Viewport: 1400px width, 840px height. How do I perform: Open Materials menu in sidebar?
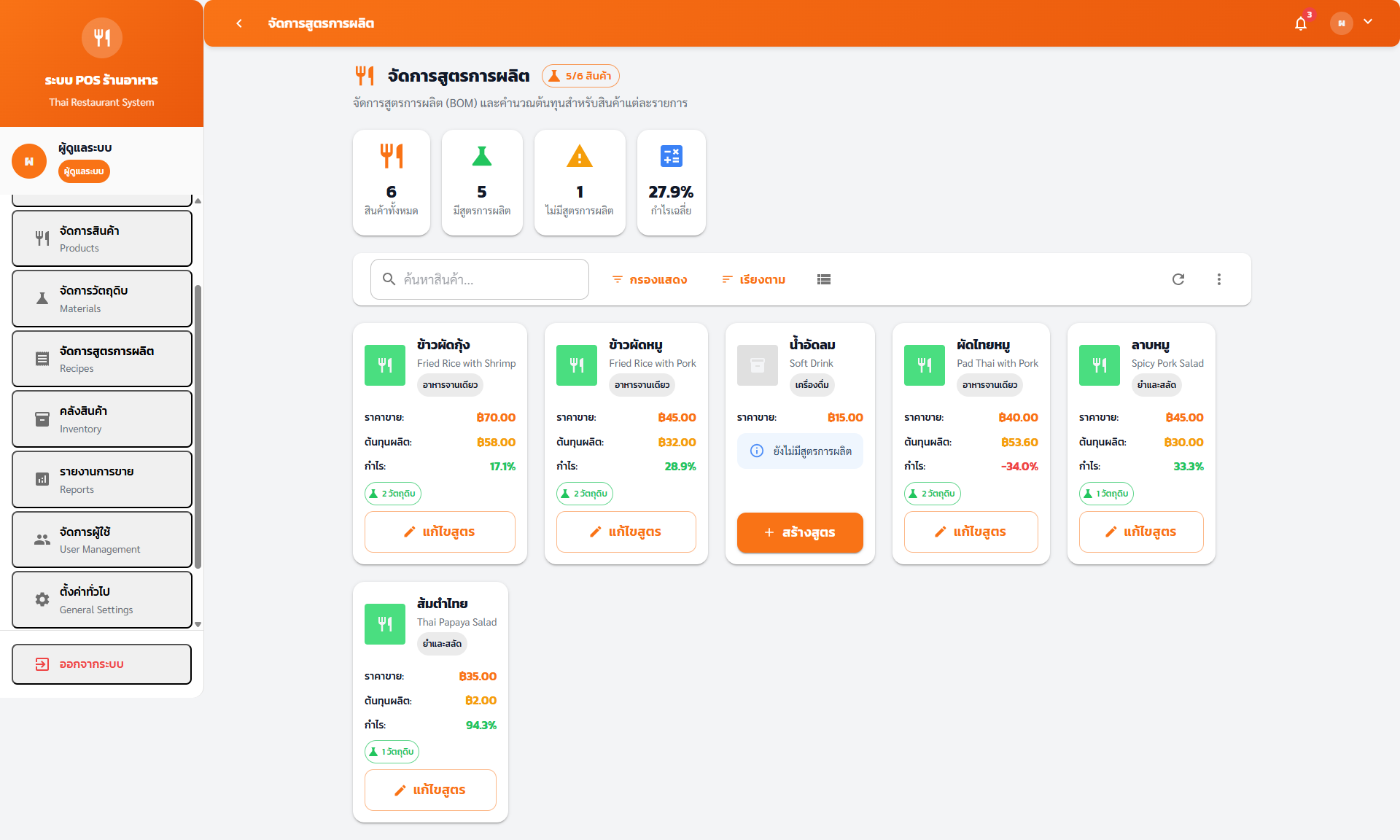(102, 299)
